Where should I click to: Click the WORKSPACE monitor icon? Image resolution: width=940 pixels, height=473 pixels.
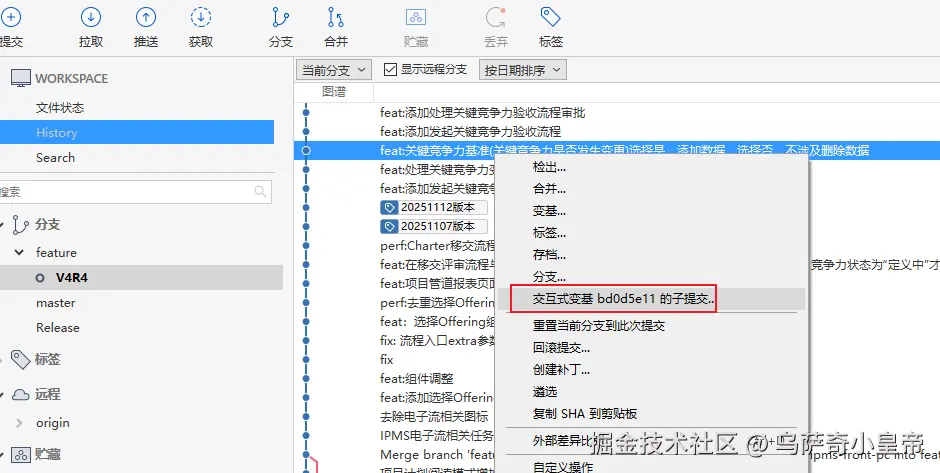[x=21, y=79]
